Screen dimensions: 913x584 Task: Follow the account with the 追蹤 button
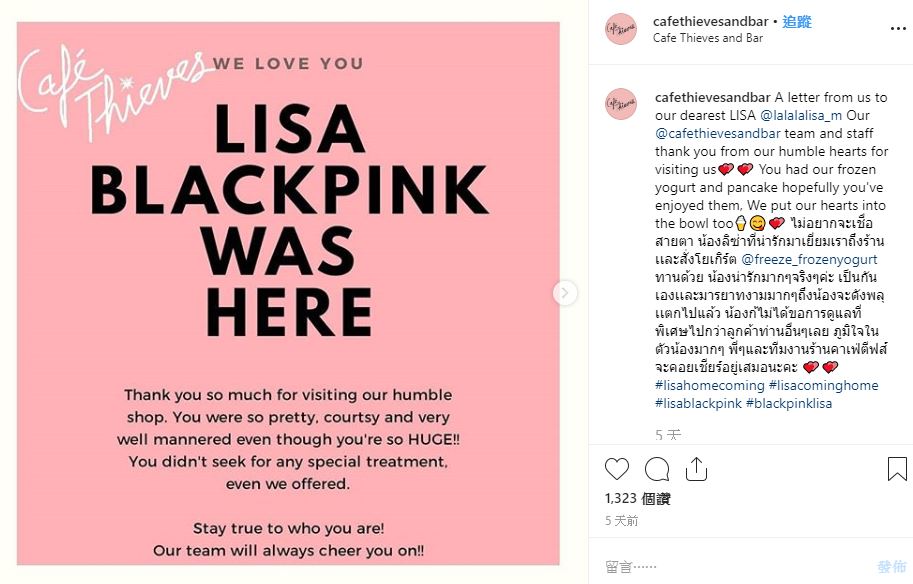(x=797, y=21)
